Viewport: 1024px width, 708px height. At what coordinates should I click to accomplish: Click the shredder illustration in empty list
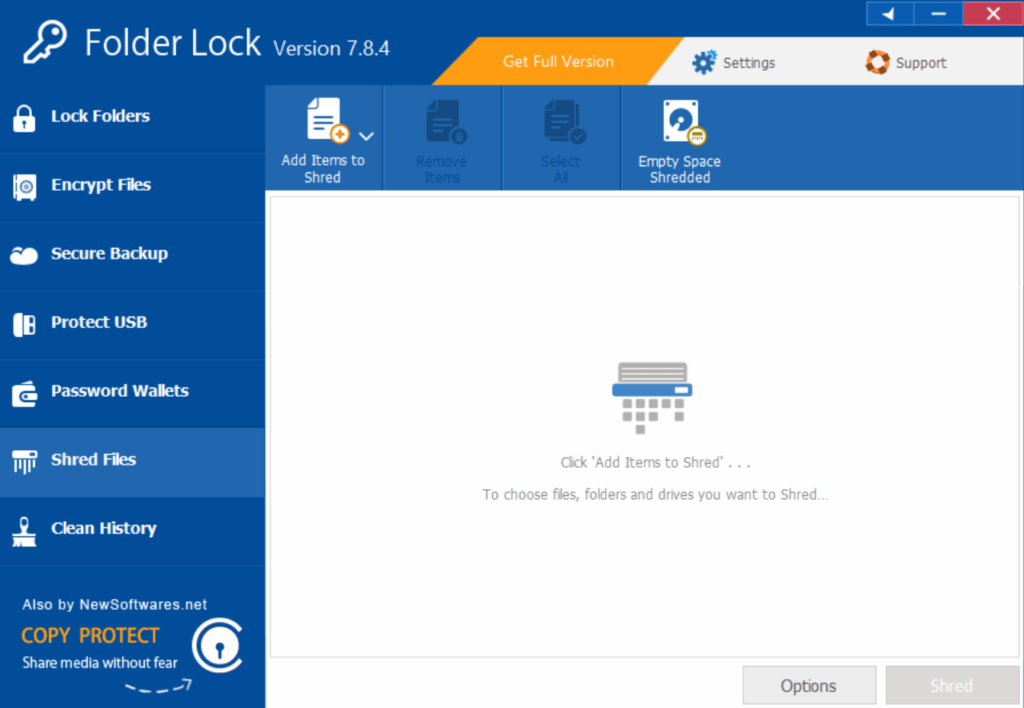coord(652,398)
